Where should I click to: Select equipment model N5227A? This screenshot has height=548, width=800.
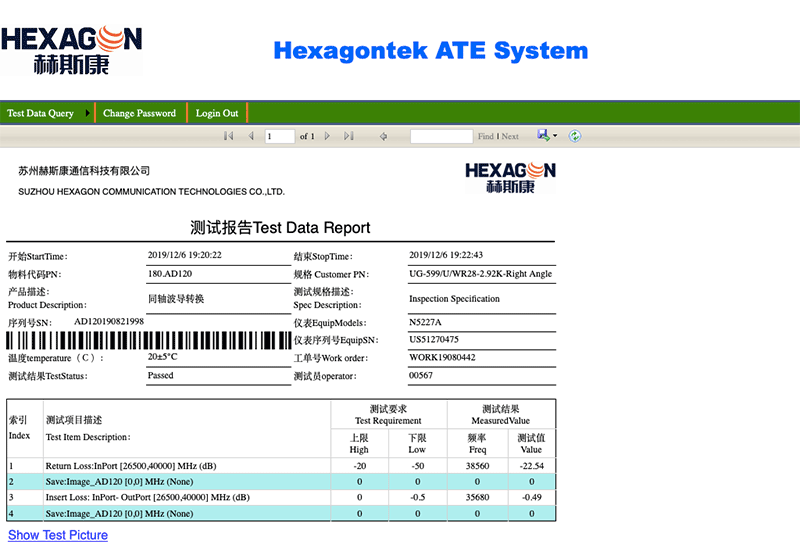click(425, 322)
